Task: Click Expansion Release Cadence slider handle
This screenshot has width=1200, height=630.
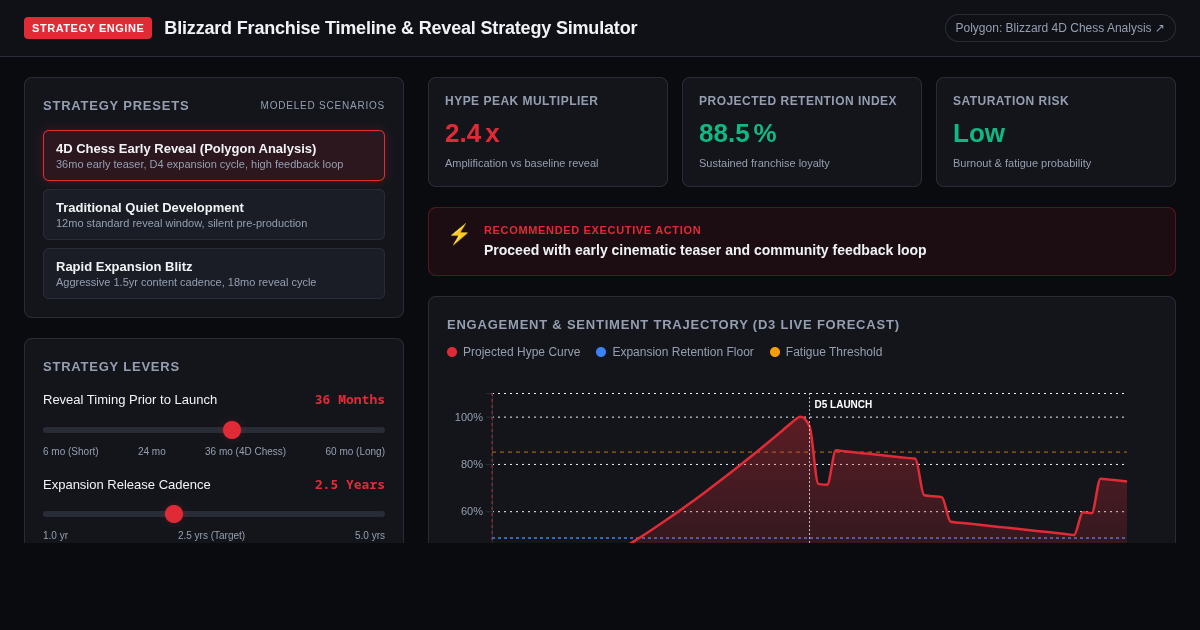Action: pos(174,514)
